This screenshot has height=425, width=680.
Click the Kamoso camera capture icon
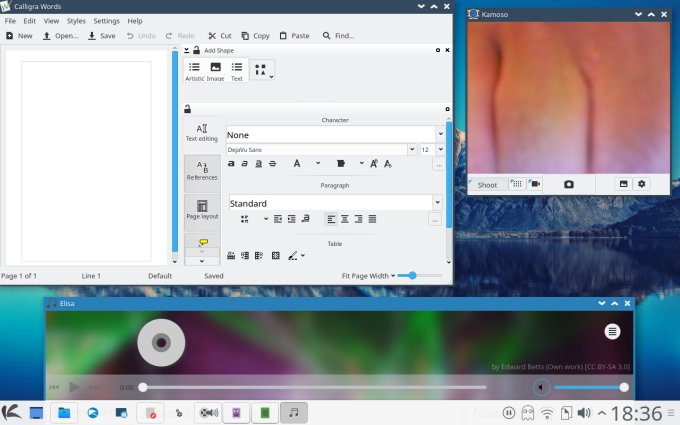pos(569,184)
